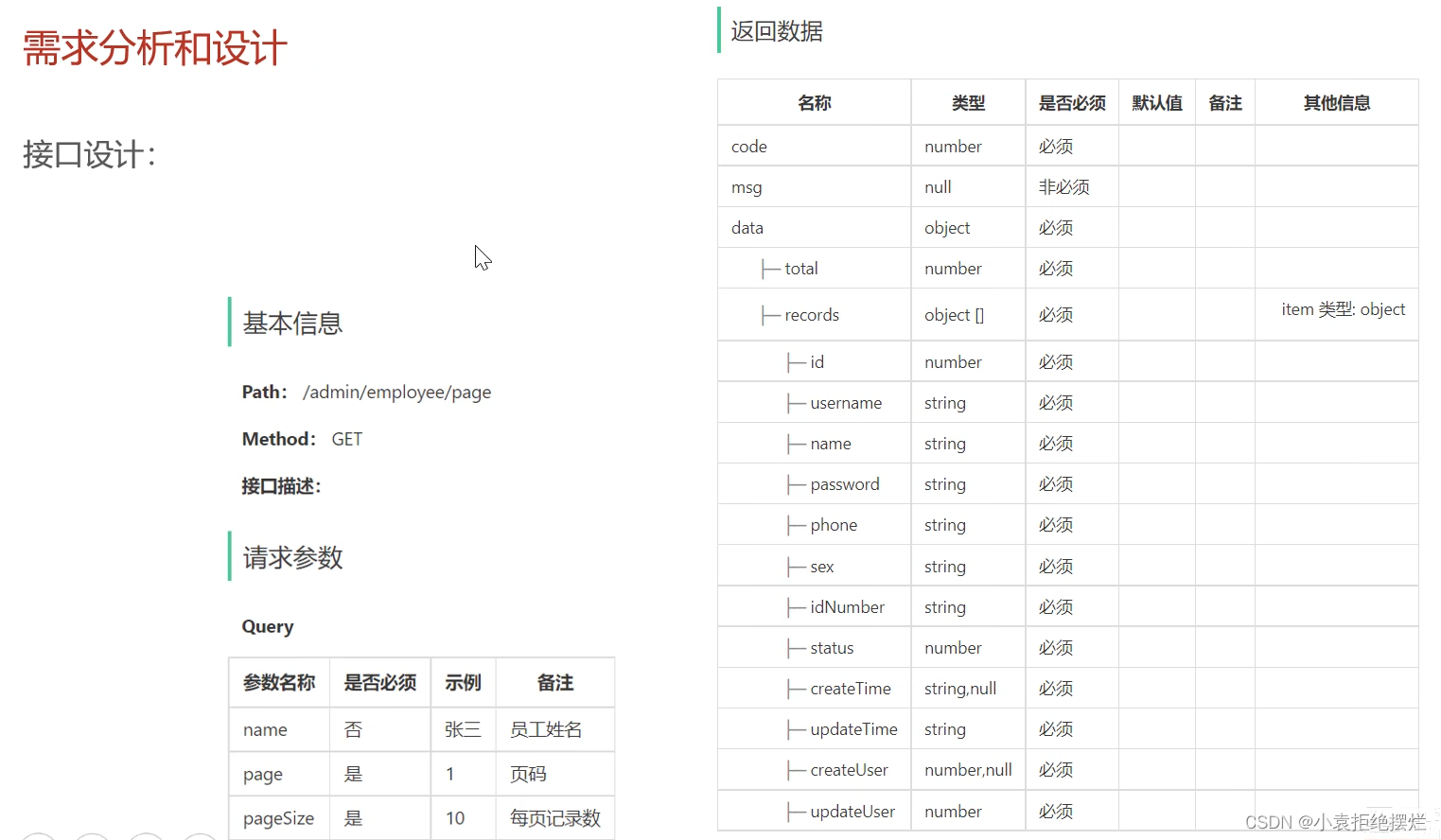Expand the "data" object row

pos(747,227)
